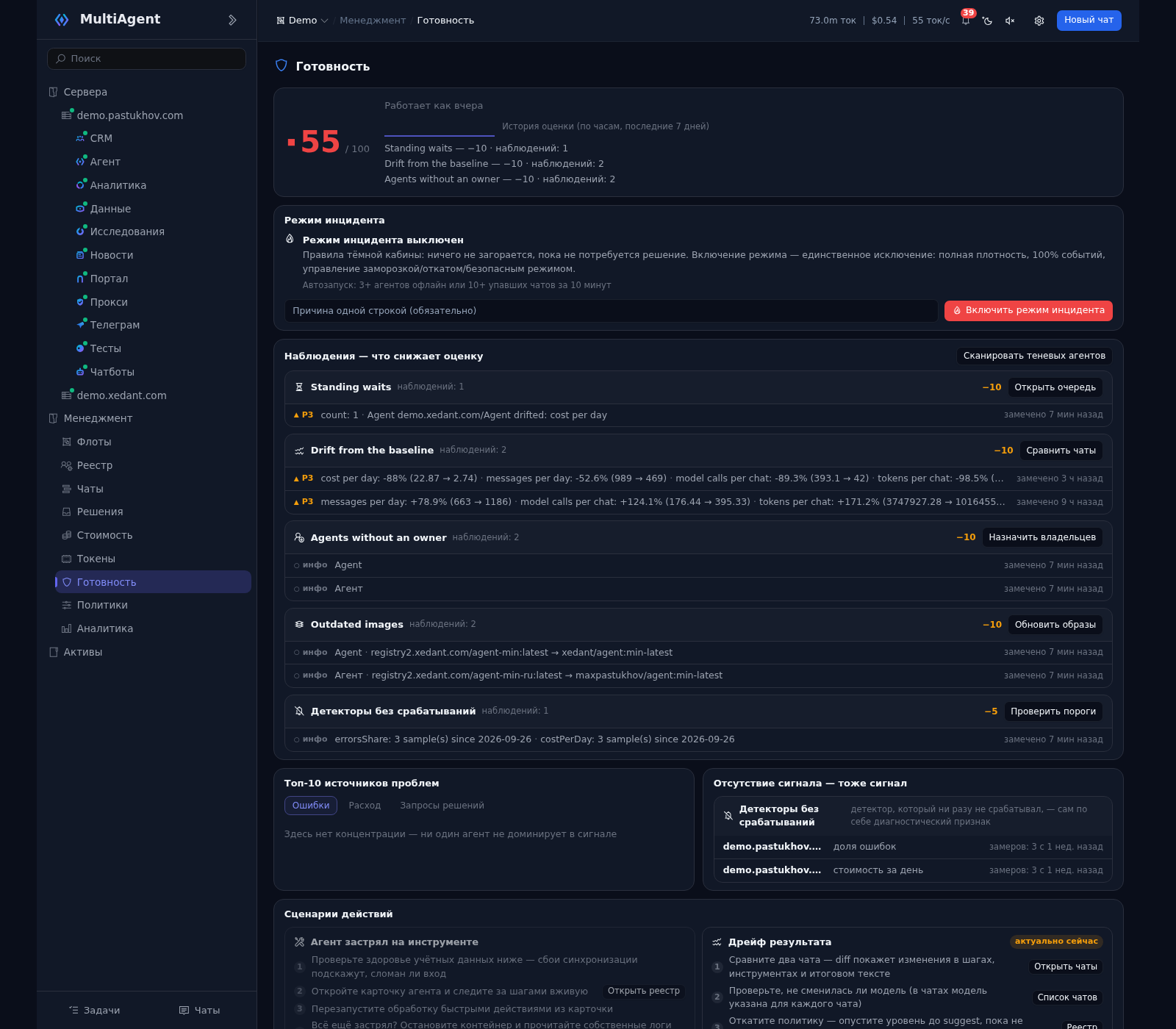Click the Standing waits hourglass icon

299,387
